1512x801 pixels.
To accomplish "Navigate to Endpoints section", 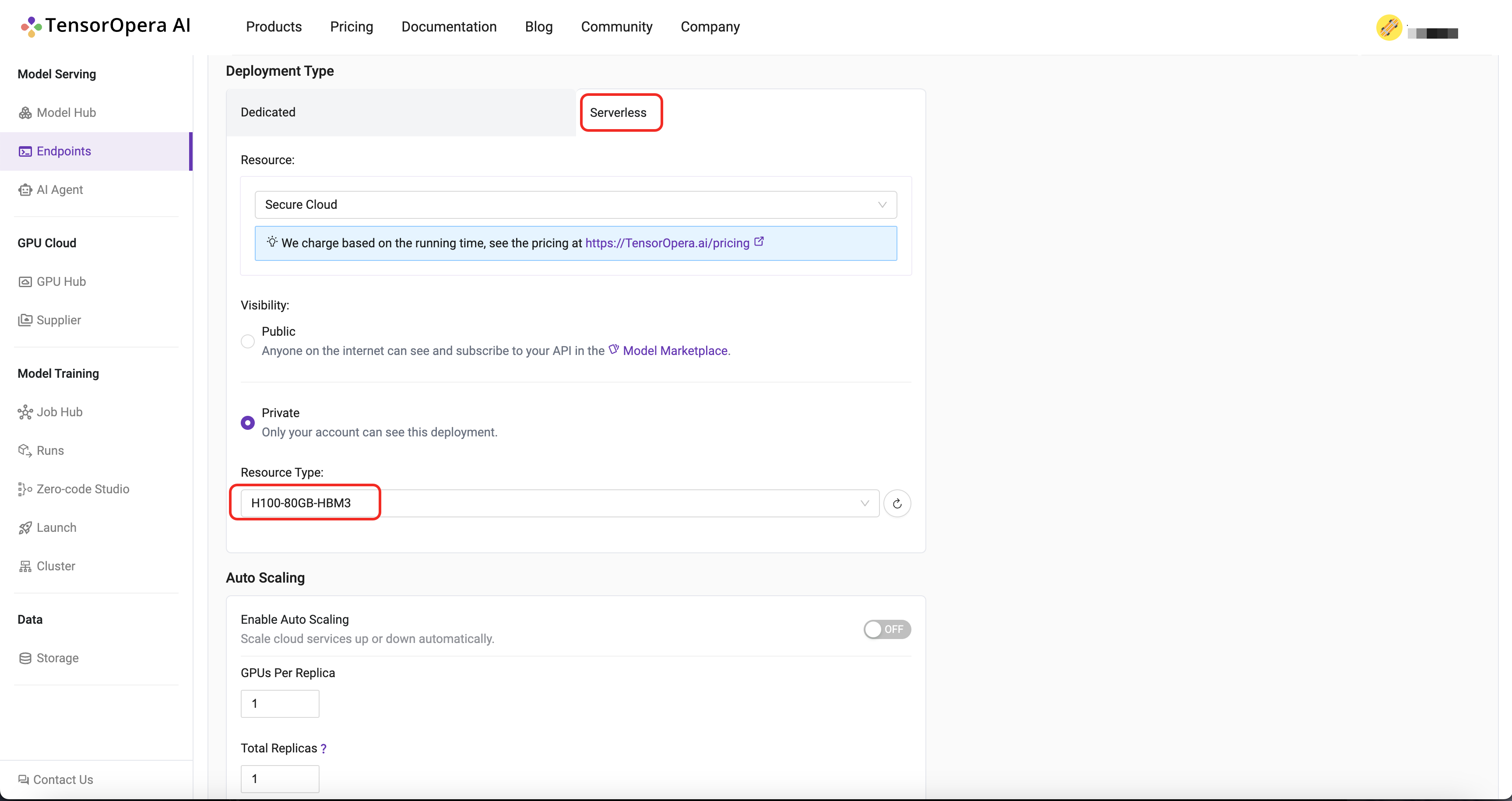I will pos(64,151).
